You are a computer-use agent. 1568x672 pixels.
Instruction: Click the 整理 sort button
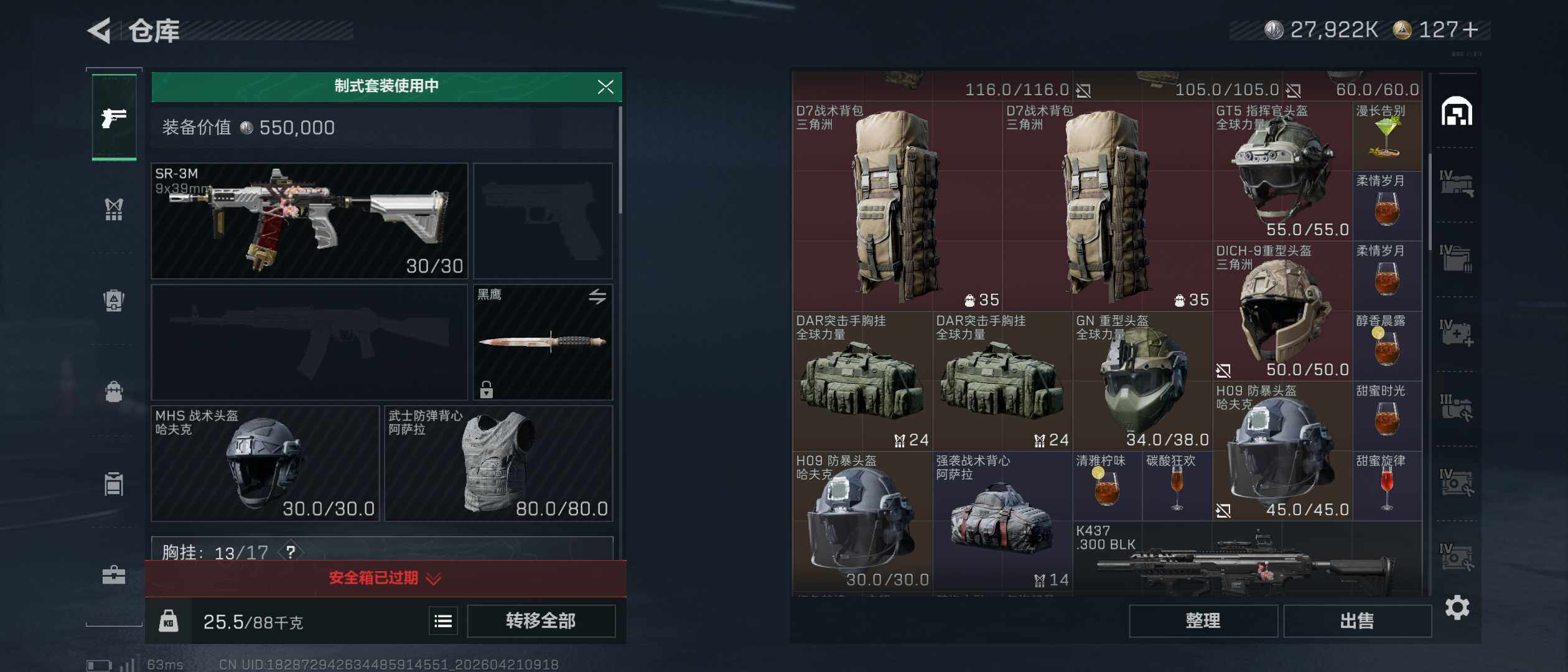click(x=1203, y=621)
